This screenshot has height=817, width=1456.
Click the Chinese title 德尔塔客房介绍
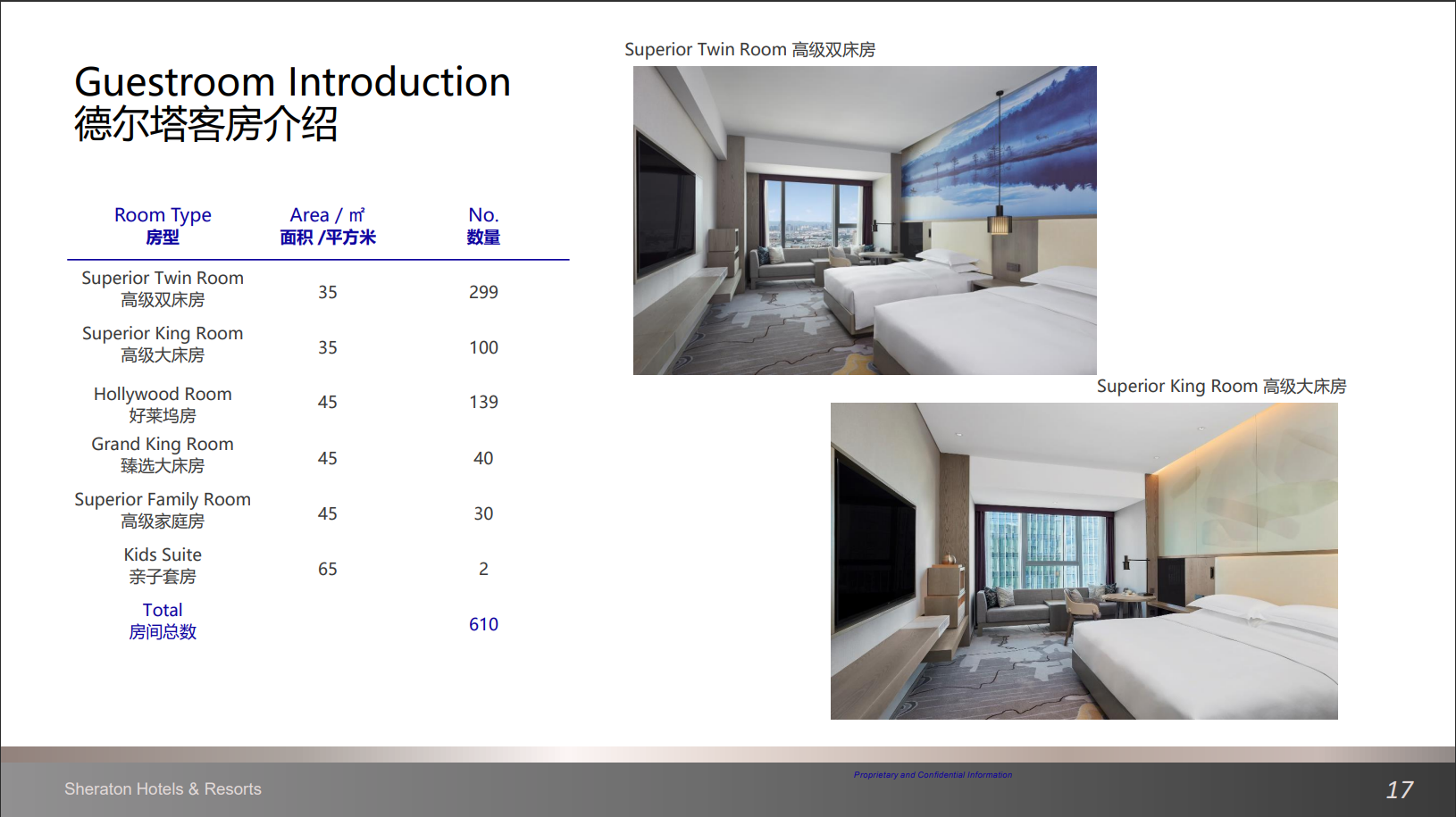click(206, 124)
